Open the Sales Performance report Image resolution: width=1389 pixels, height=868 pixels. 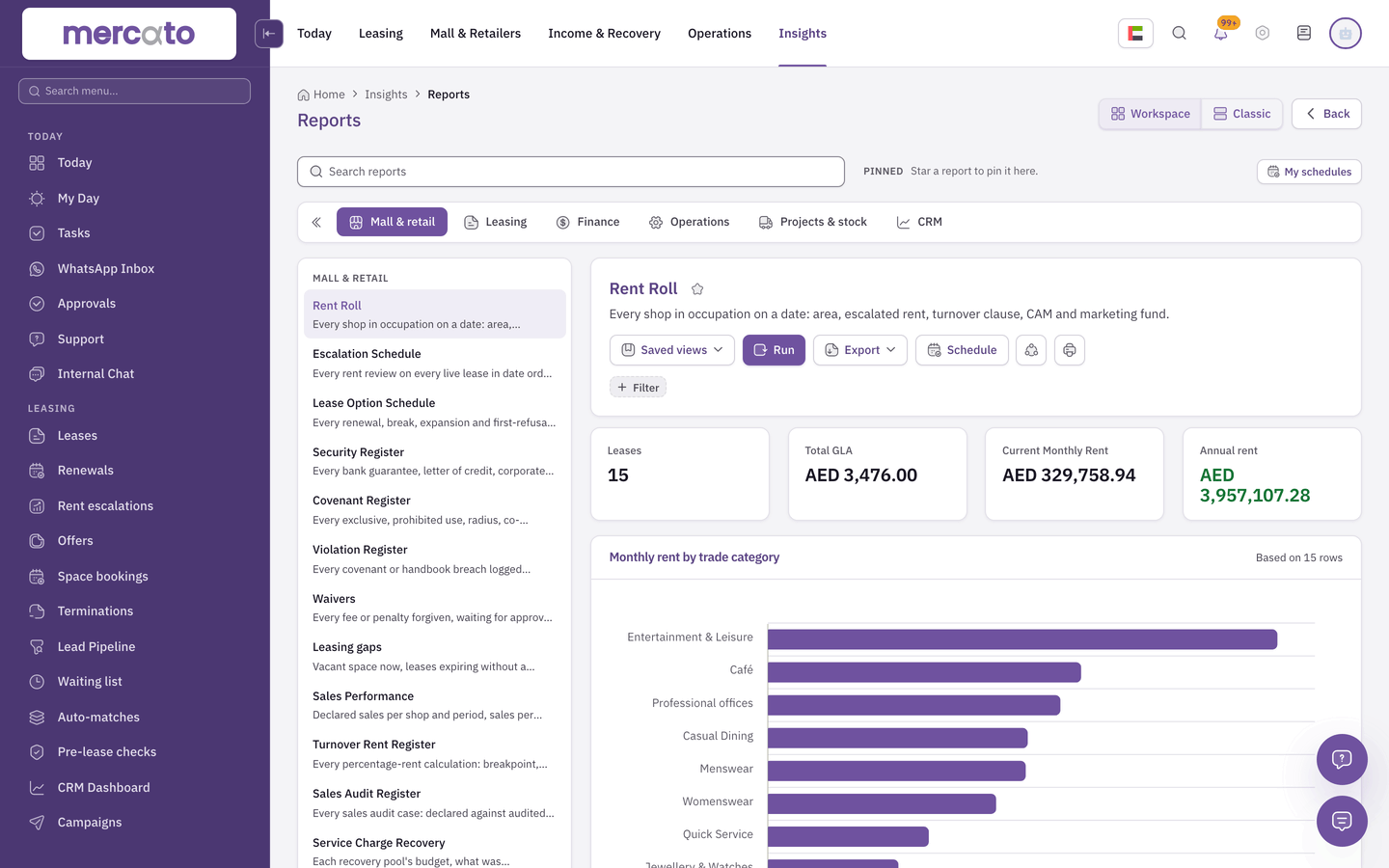pyautogui.click(x=434, y=705)
